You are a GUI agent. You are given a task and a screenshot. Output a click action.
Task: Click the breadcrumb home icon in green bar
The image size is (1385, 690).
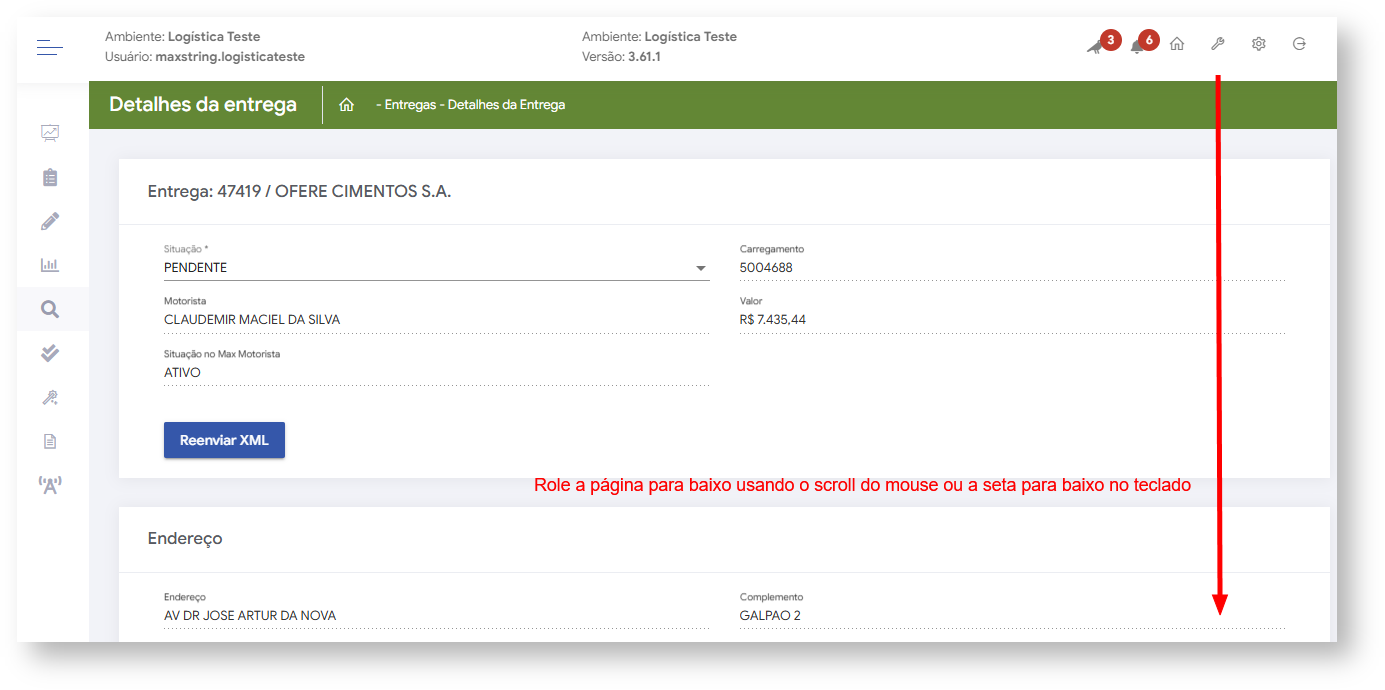(x=347, y=105)
